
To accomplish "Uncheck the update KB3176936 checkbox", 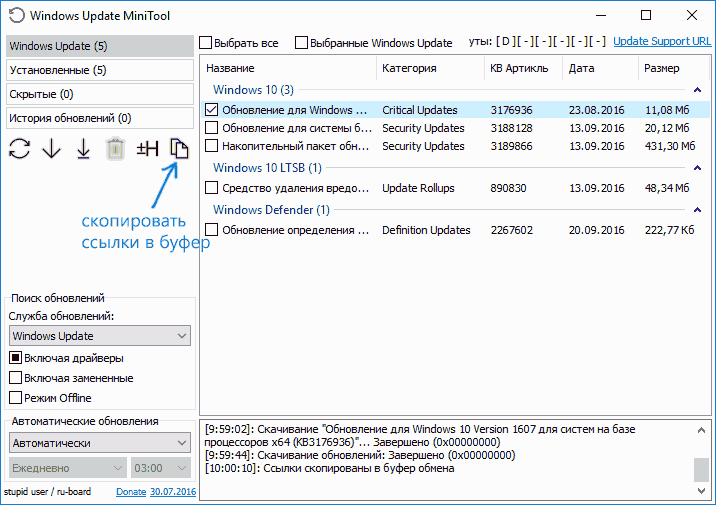I will coord(211,110).
